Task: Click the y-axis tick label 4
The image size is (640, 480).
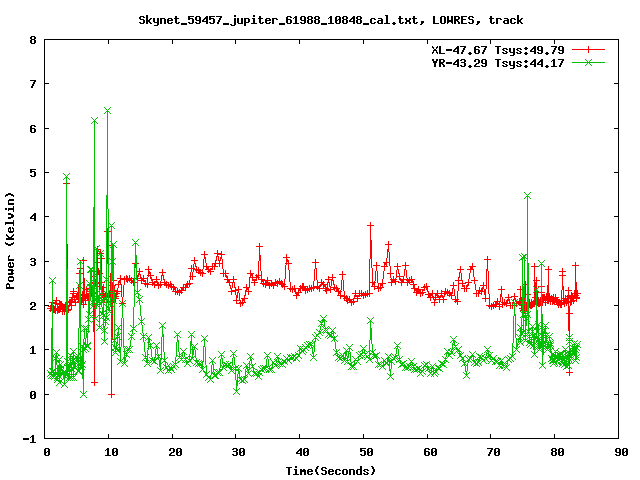Action: [x=33, y=218]
